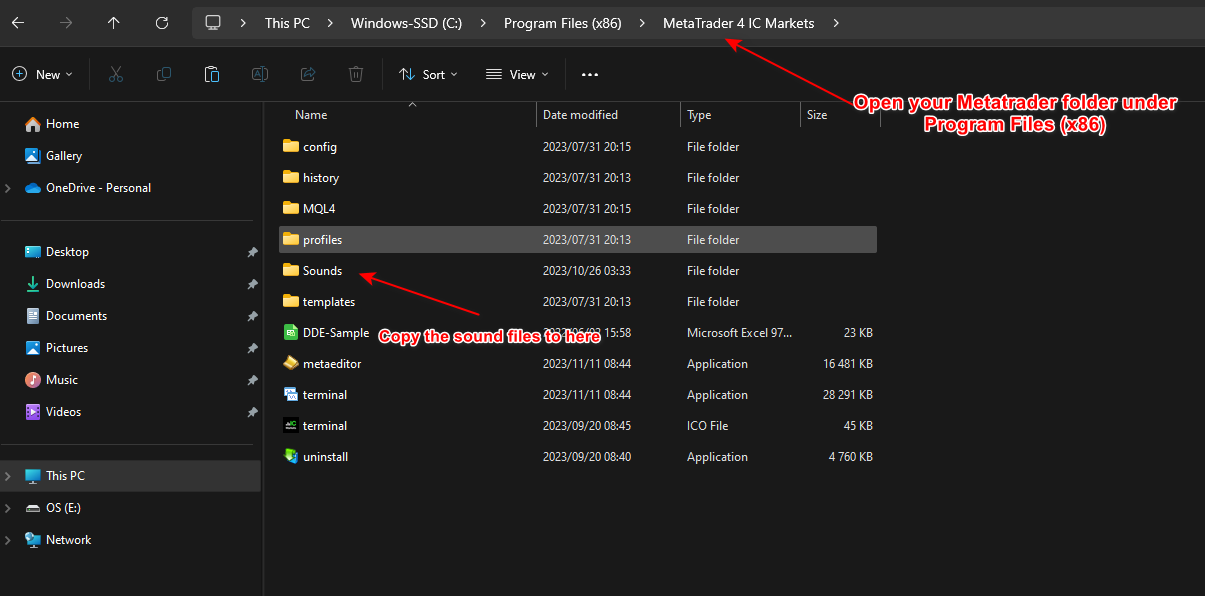The height and width of the screenshot is (596, 1205).
Task: Open the Sounds folder
Action: (322, 271)
